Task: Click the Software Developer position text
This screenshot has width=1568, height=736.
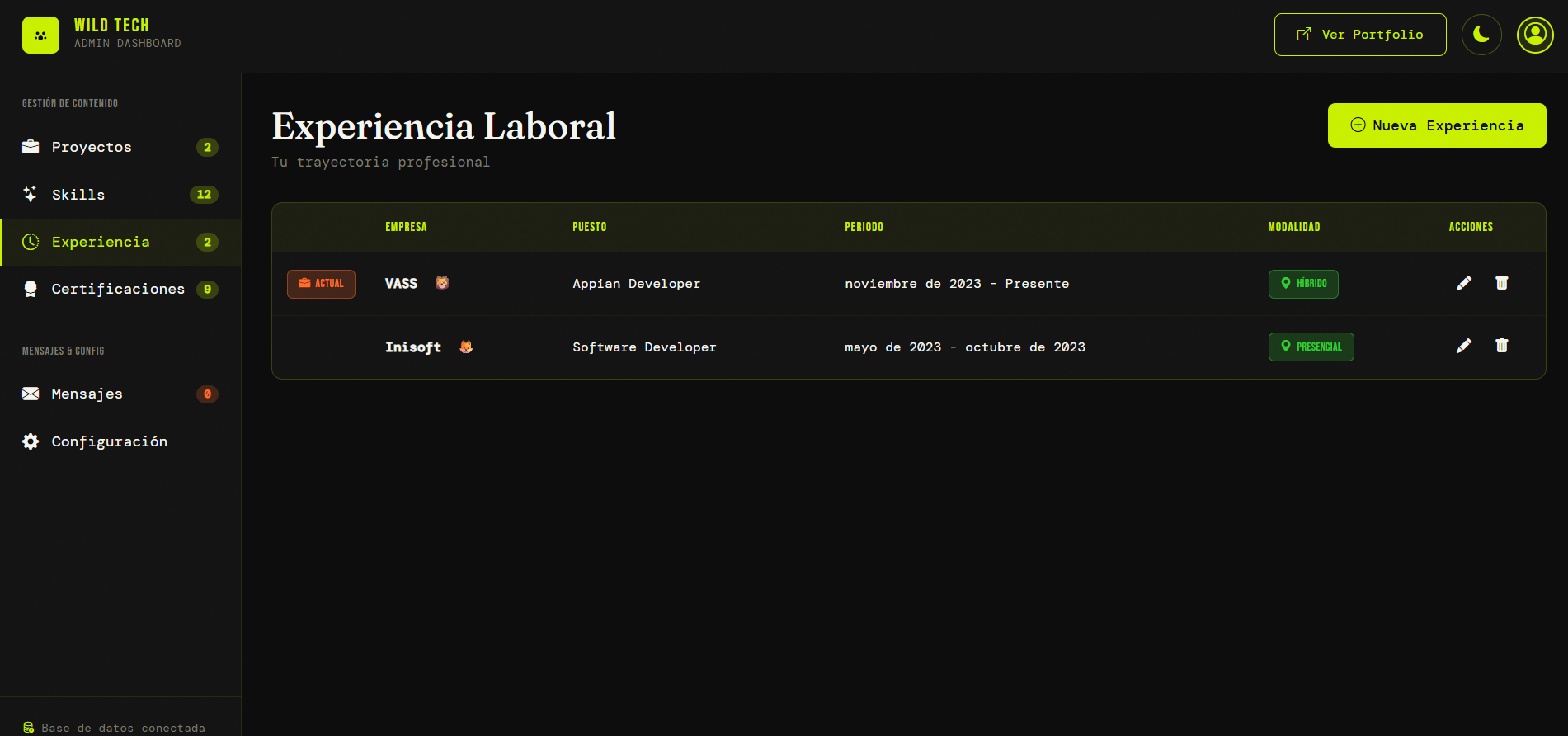Action: [x=644, y=347]
